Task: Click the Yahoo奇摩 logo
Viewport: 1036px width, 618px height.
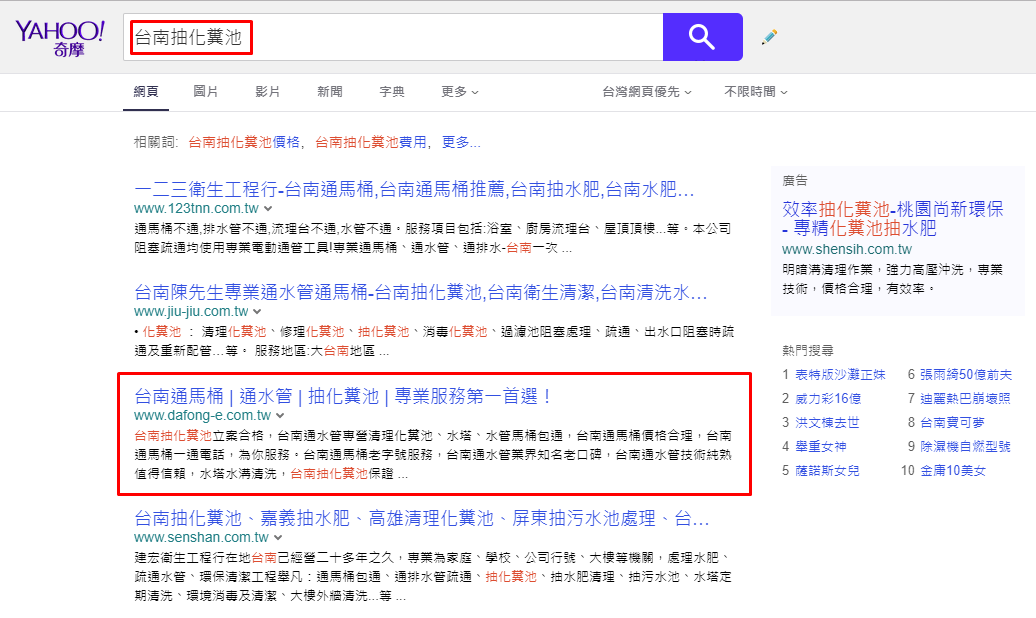Action: point(60,38)
